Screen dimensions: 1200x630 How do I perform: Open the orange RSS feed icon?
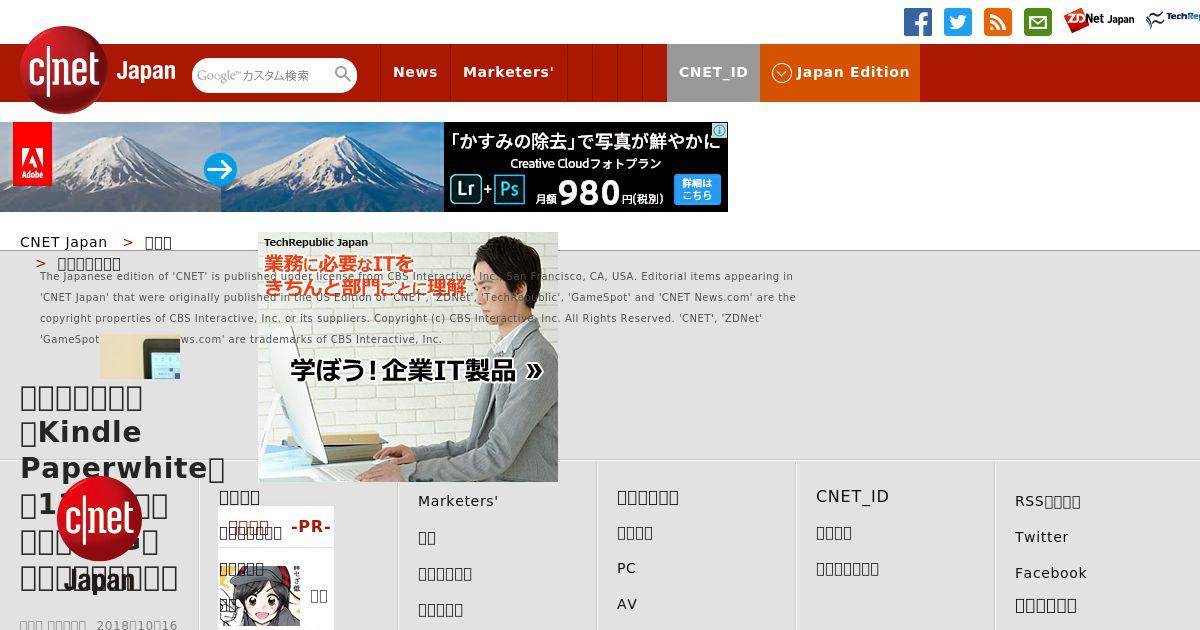[998, 22]
